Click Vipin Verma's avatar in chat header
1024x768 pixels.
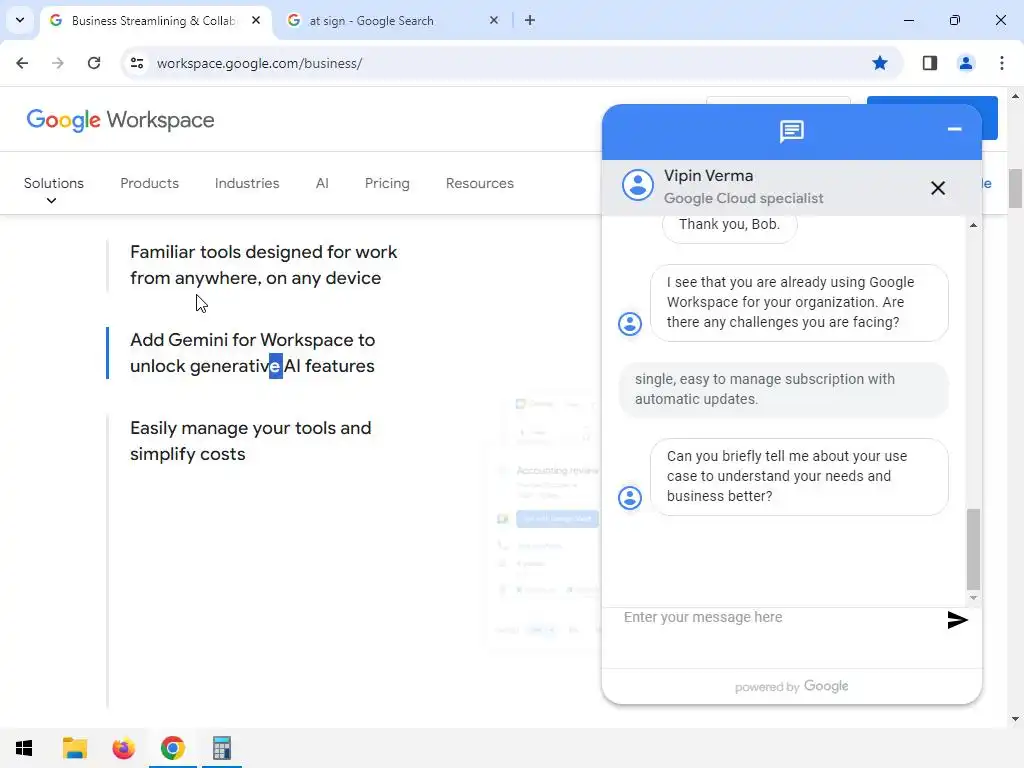637,185
